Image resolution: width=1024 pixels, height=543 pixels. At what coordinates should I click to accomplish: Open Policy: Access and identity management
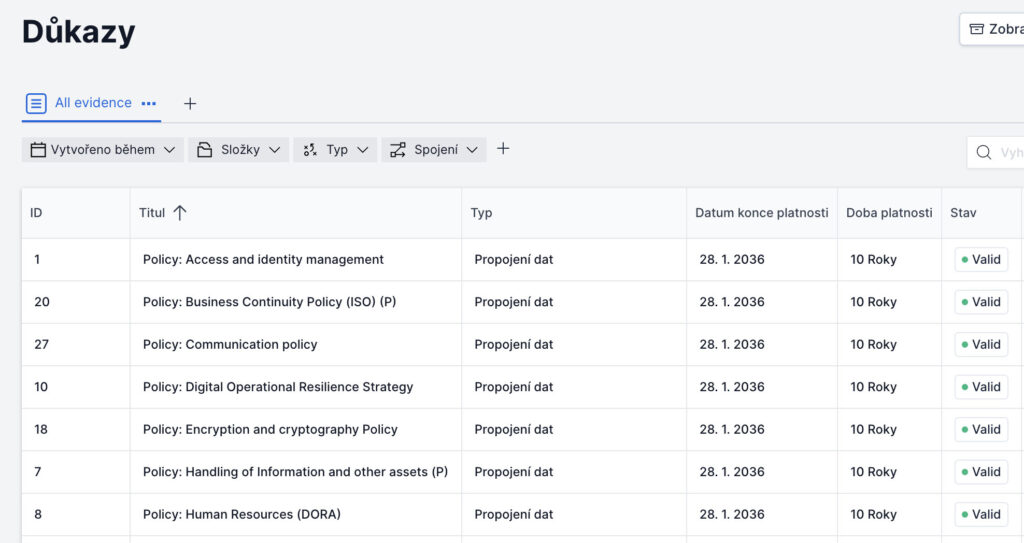click(263, 259)
